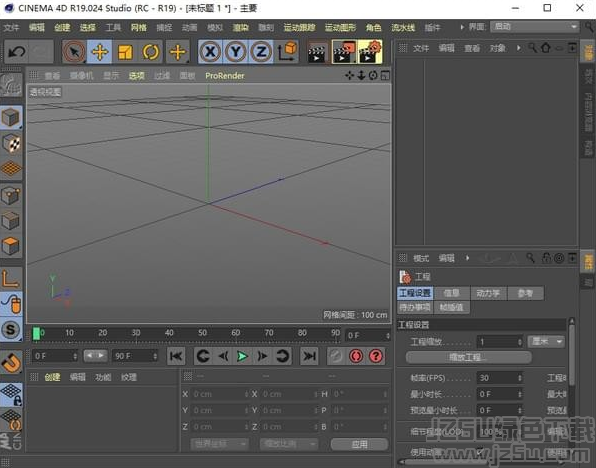596x468 pixels.
Task: Open the 缩放比例 size mode dropdown
Action: 288,444
